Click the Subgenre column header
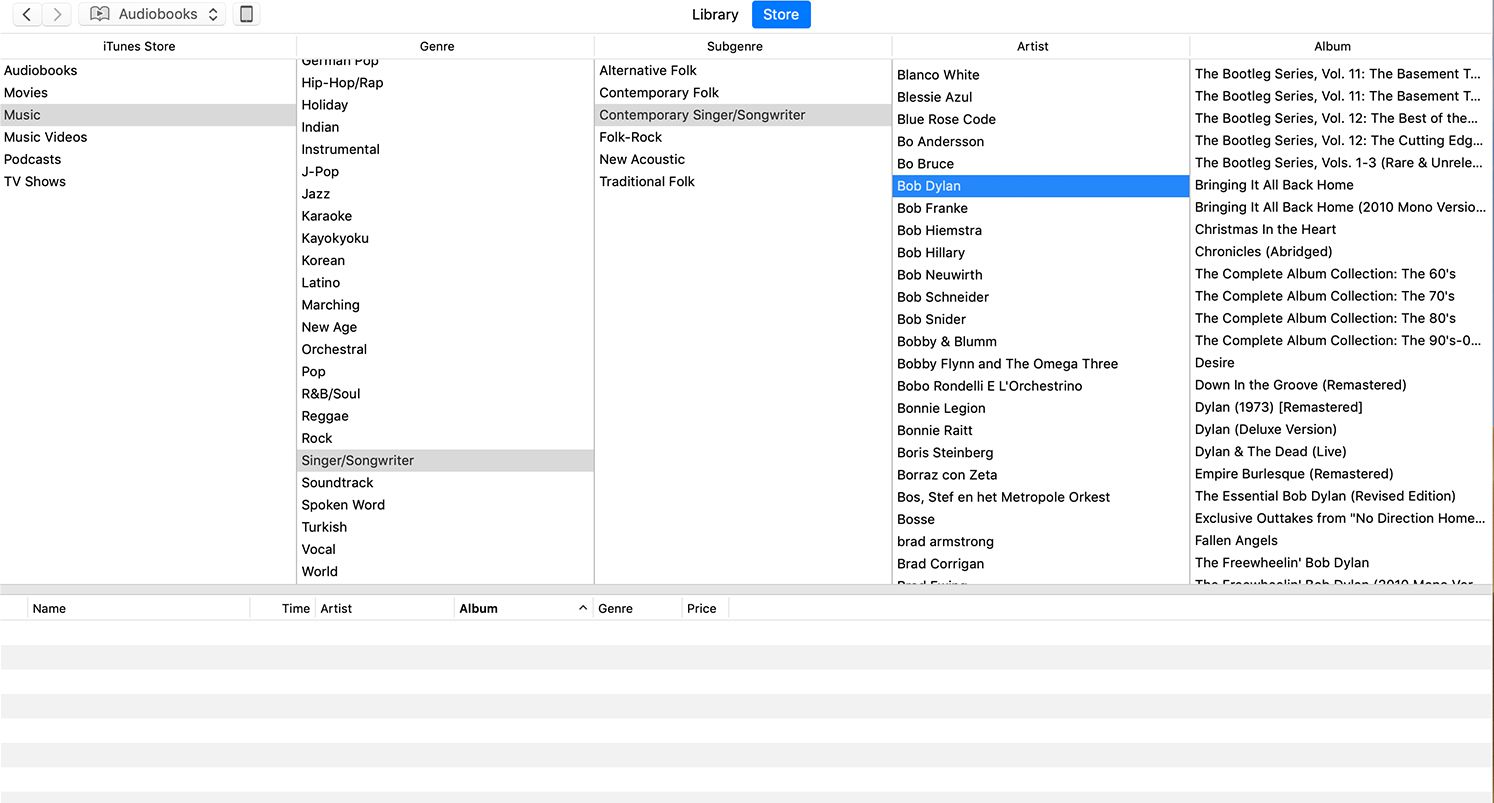 tap(743, 46)
